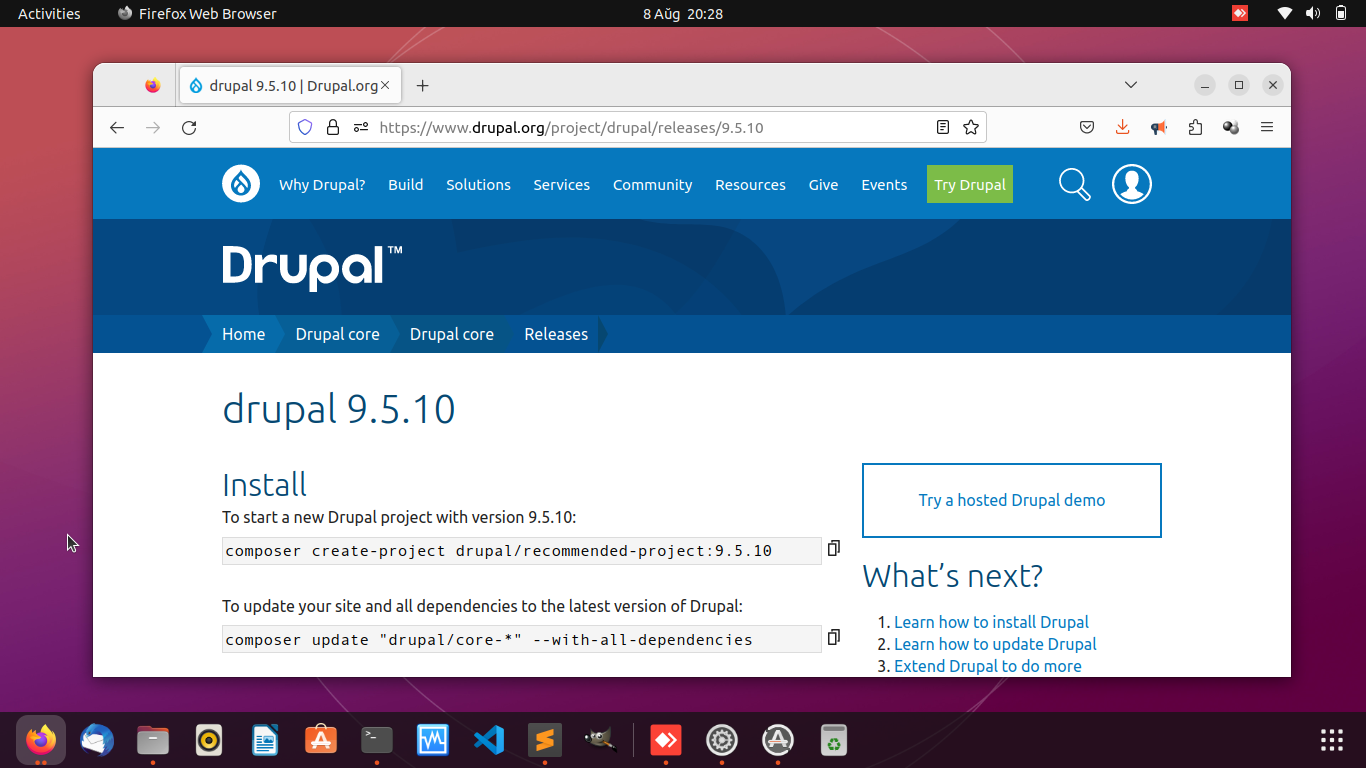1366x768 pixels.
Task: Open the site permissions icon in the address bar
Action: tap(361, 127)
